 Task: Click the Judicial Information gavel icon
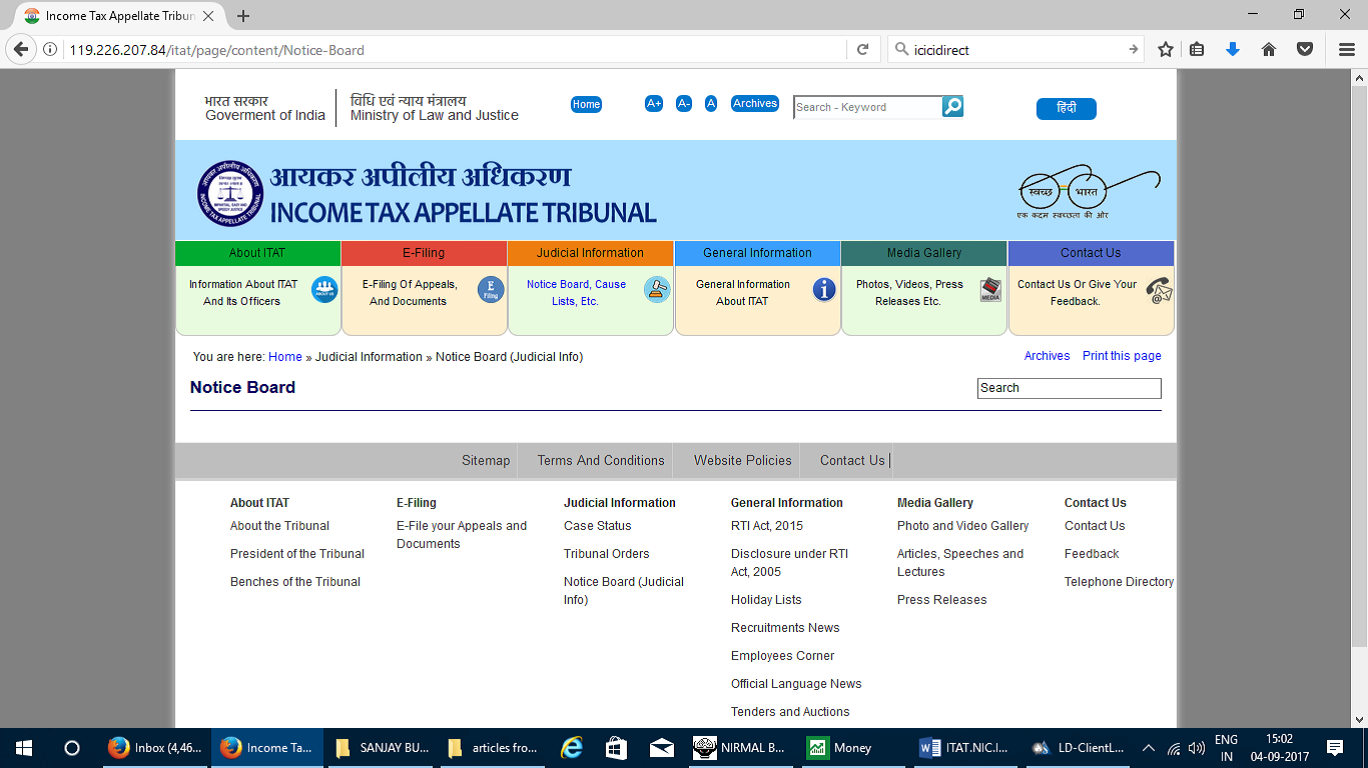pos(657,290)
